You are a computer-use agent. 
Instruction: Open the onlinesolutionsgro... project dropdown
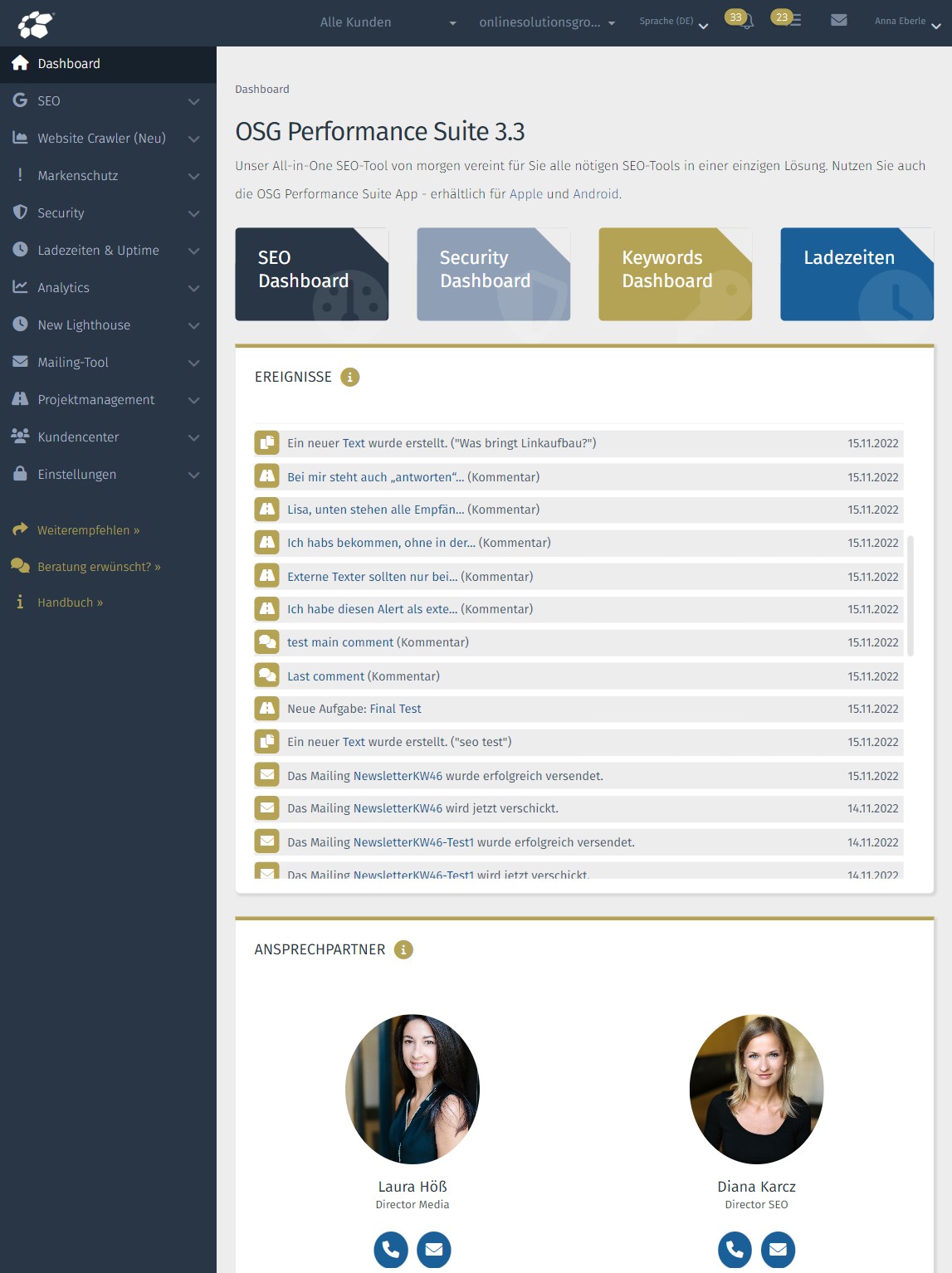[x=547, y=22]
